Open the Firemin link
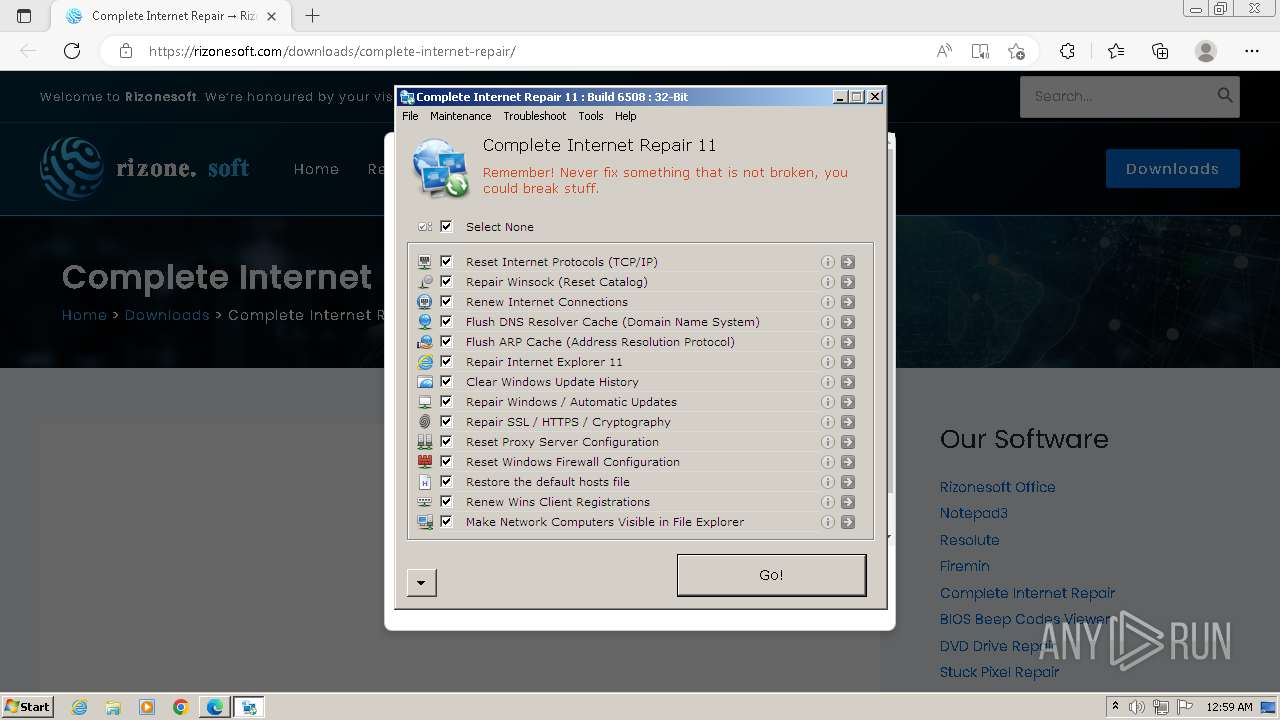Screen dimensions: 1280x720 pyautogui.click(x=964, y=566)
